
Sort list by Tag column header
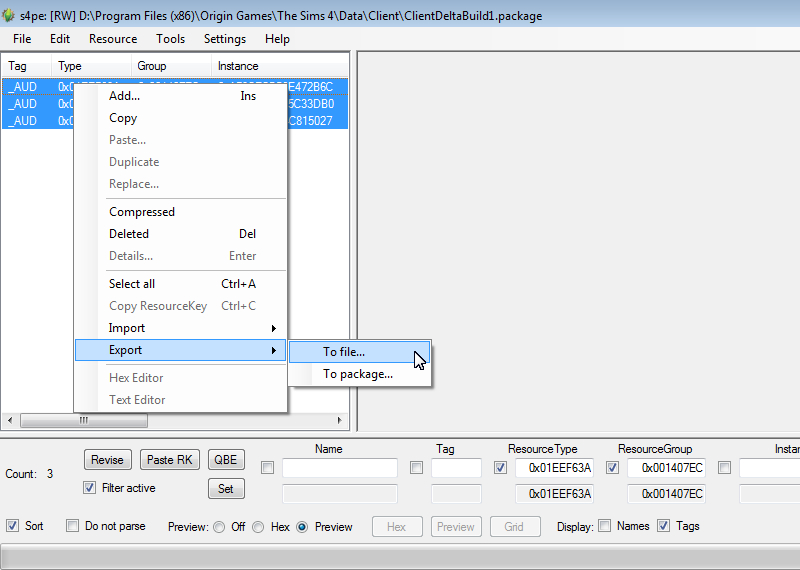pos(27,66)
